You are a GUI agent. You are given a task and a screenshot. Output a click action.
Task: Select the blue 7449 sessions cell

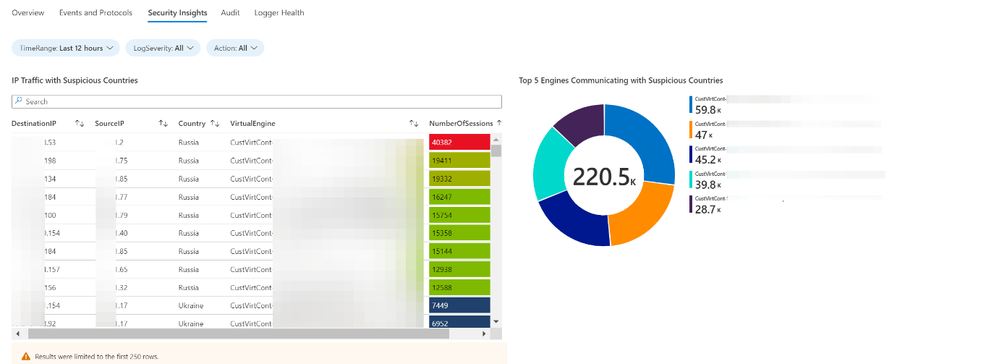click(459, 306)
